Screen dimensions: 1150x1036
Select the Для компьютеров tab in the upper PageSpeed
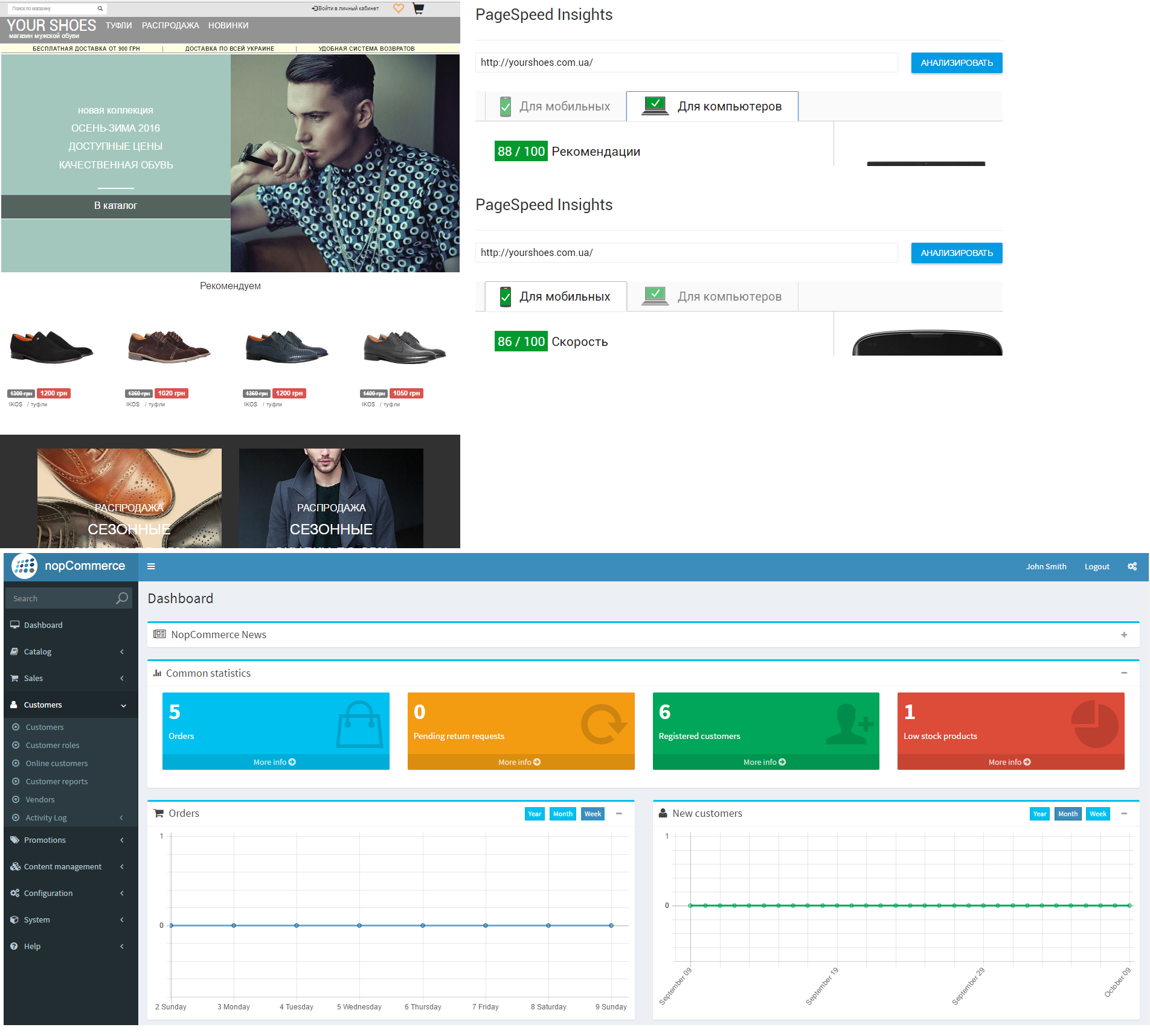[712, 106]
